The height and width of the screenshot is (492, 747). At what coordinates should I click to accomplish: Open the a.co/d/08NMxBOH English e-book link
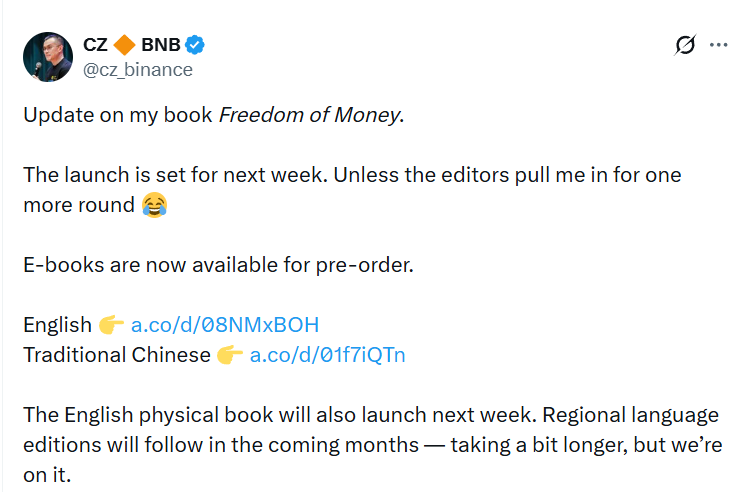click(x=224, y=325)
